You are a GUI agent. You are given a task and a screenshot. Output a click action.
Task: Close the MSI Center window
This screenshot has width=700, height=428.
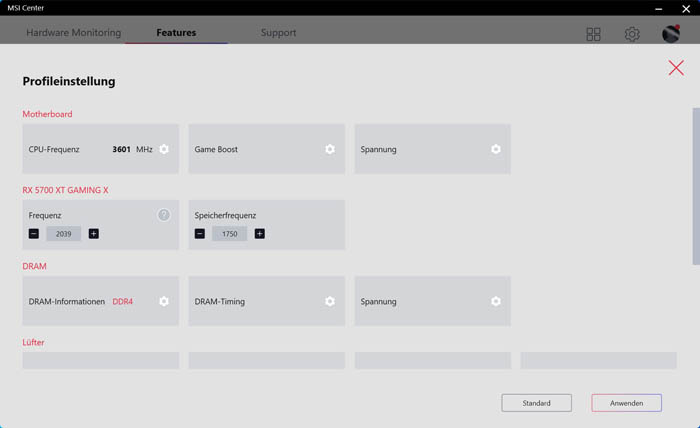tap(686, 8)
